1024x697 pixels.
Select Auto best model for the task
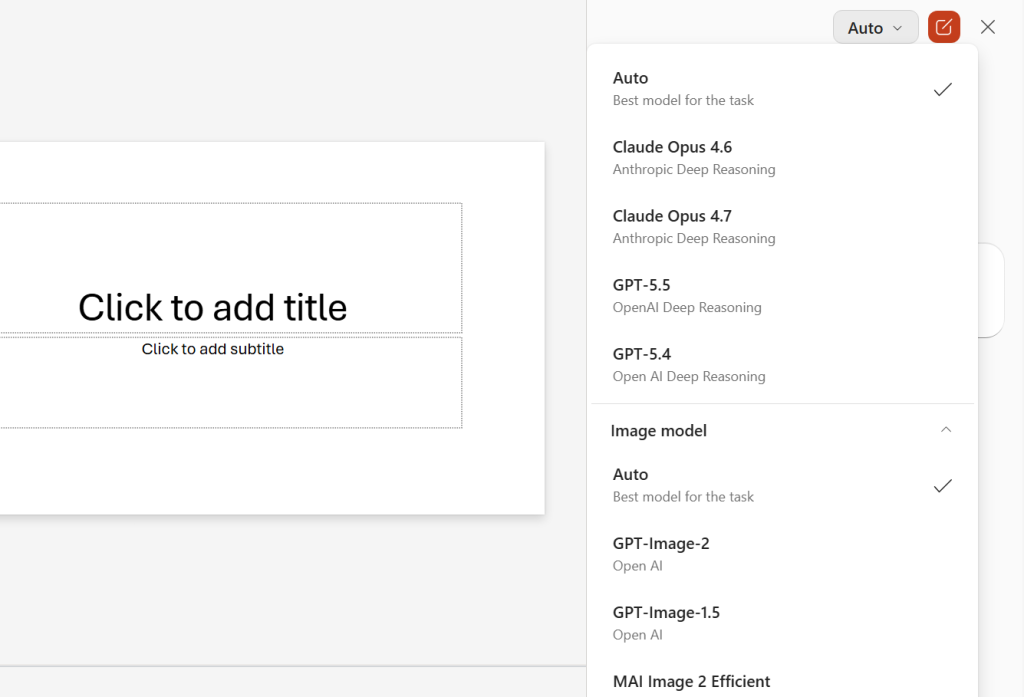(x=782, y=89)
